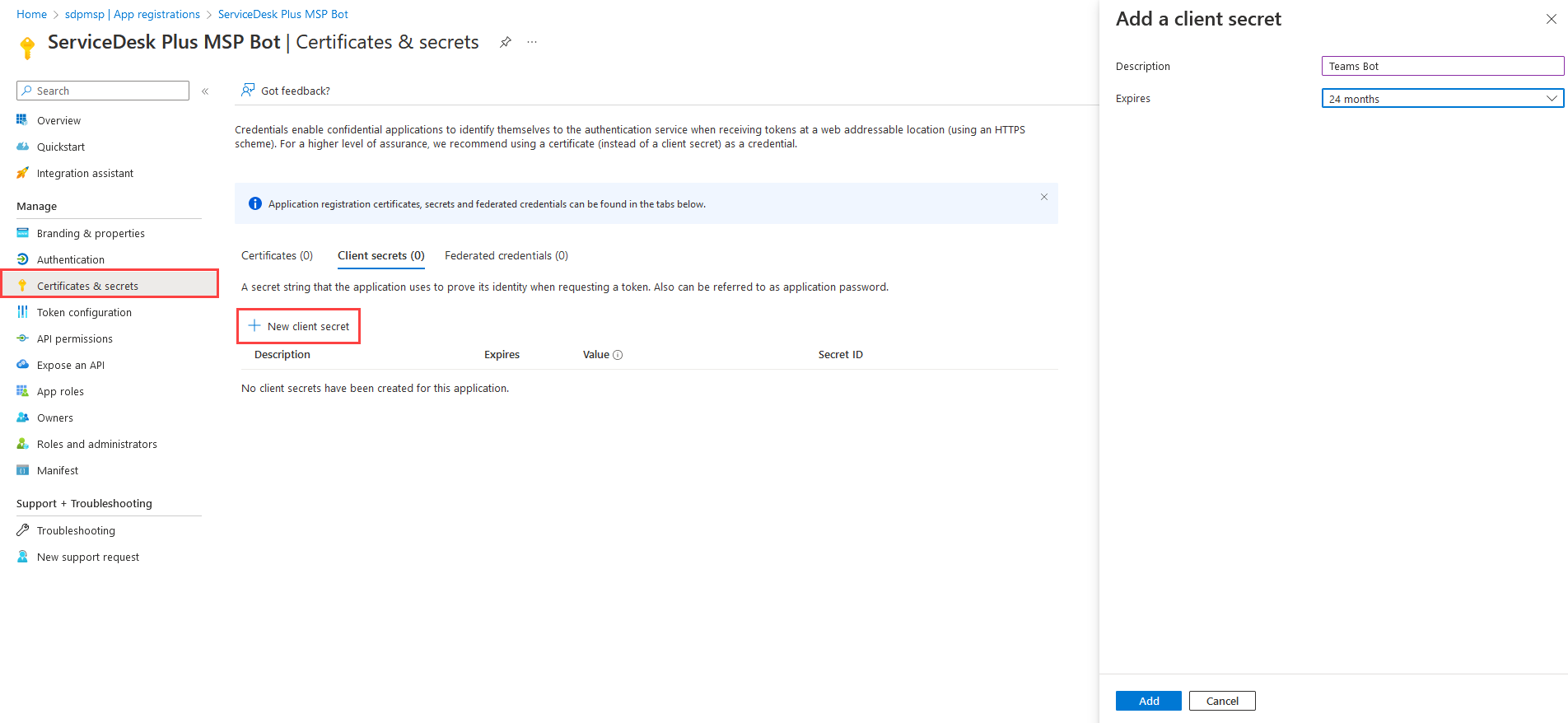The width and height of the screenshot is (1568, 723).
Task: Open Integration assistant rocket icon
Action: pyautogui.click(x=22, y=173)
